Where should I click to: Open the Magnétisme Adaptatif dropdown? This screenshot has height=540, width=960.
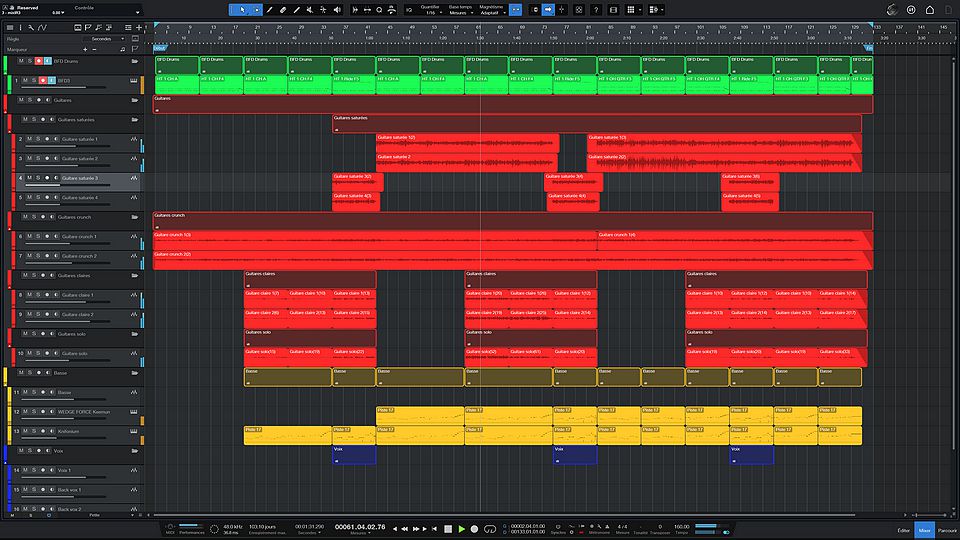(x=492, y=12)
